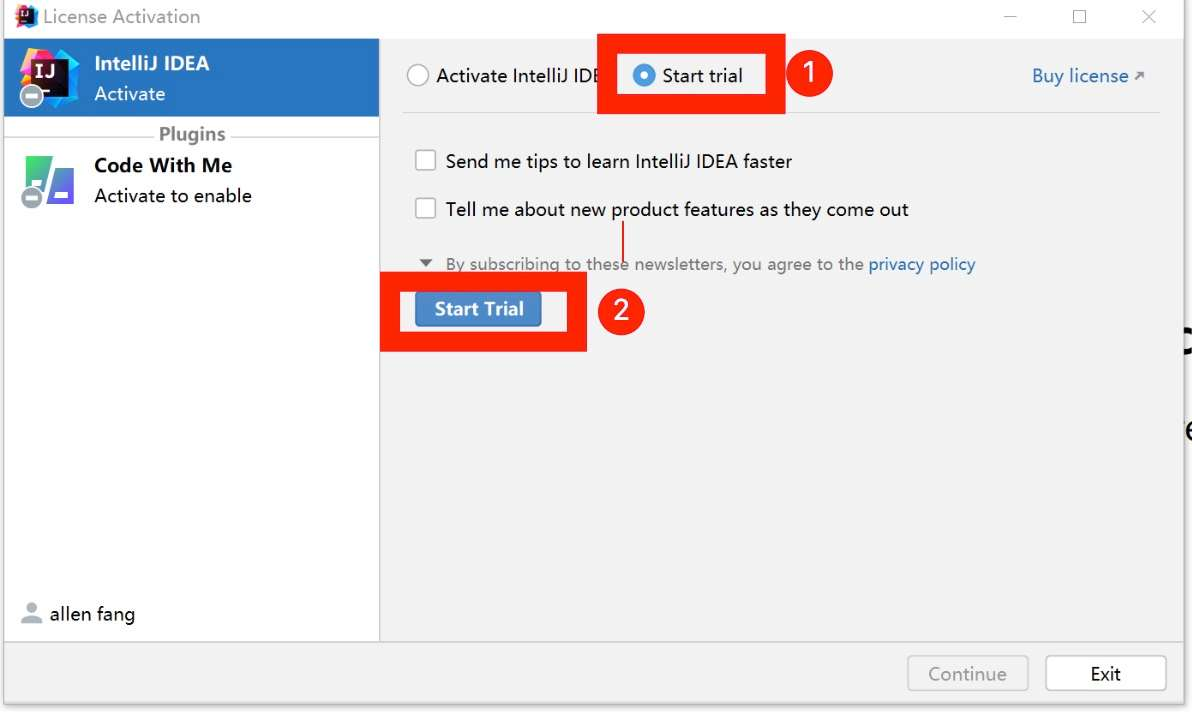This screenshot has width=1192, height=712.
Task: Select Code With Me plugin entry
Action: click(x=192, y=181)
